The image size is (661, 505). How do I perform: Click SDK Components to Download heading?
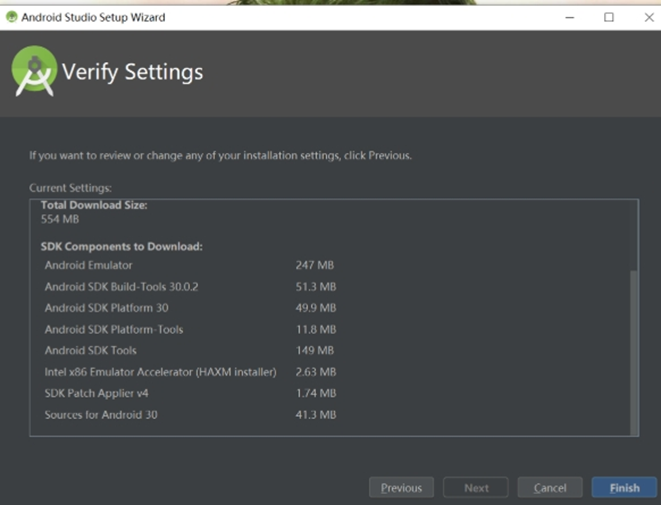coord(121,247)
